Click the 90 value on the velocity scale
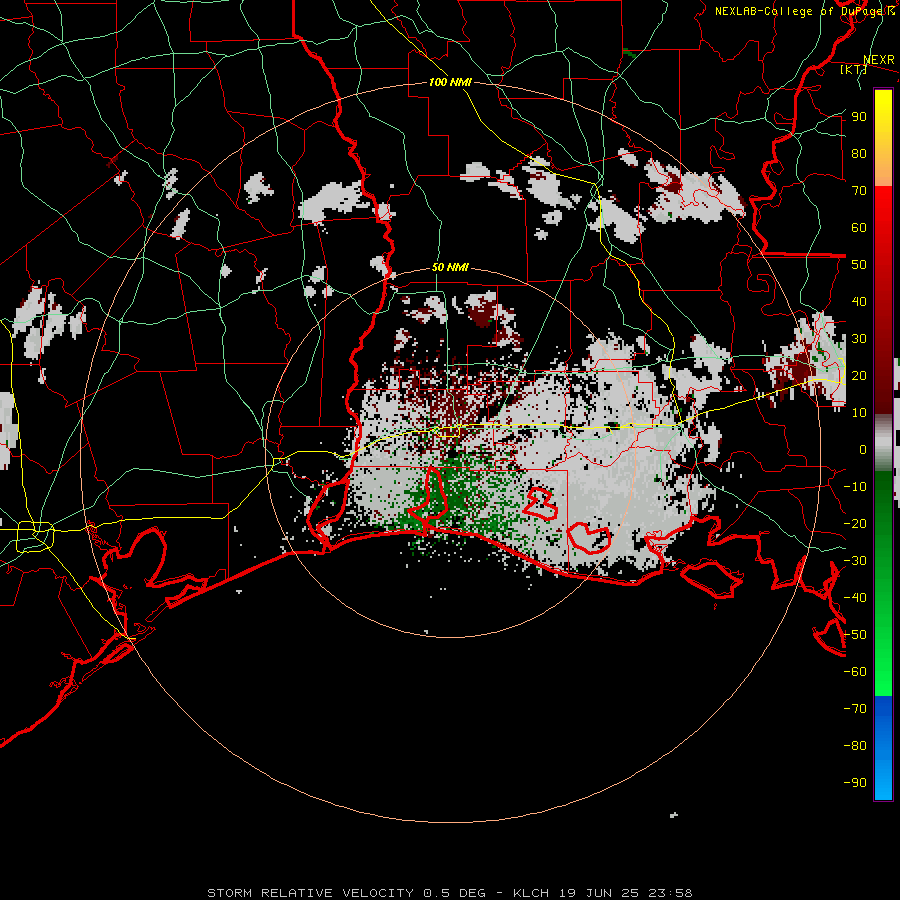Viewport: 900px width, 900px height. point(859,117)
